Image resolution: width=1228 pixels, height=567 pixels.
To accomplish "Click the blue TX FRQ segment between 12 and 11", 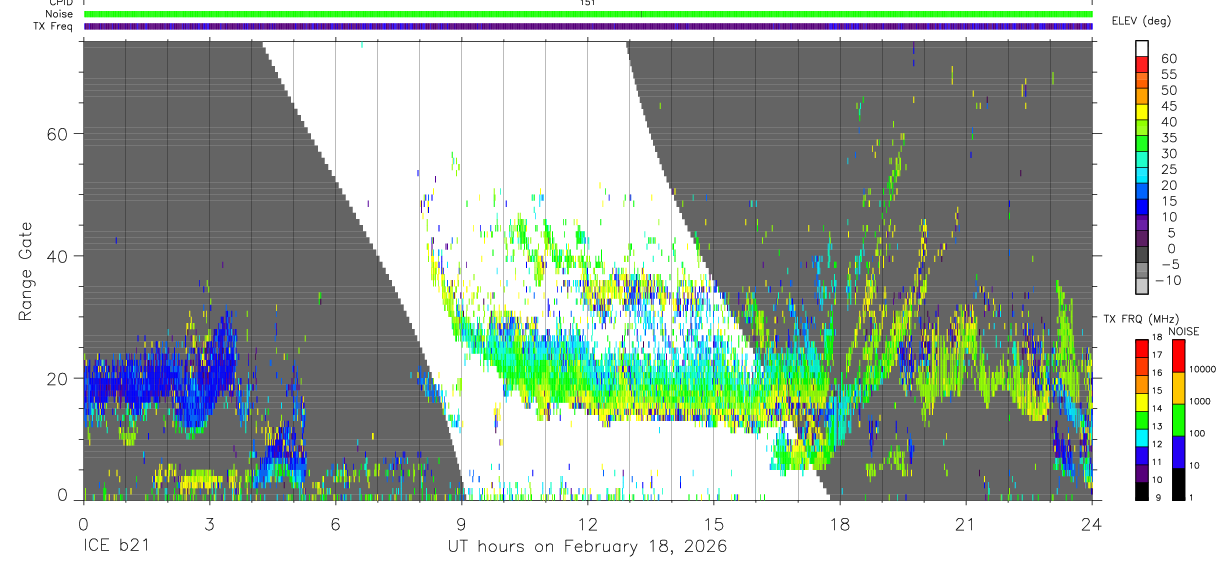I will pyautogui.click(x=1141, y=455).
